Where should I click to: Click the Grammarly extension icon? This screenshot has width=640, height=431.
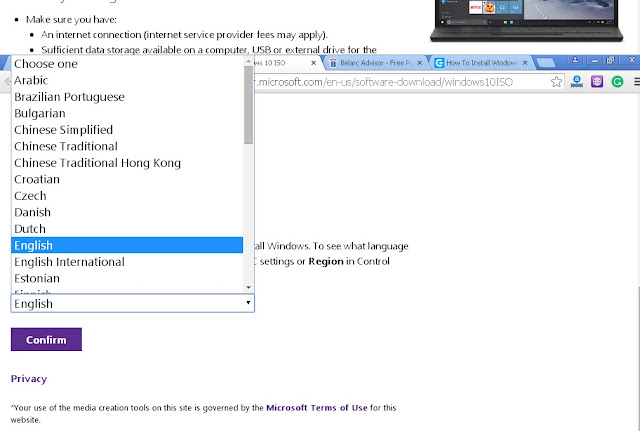point(617,82)
